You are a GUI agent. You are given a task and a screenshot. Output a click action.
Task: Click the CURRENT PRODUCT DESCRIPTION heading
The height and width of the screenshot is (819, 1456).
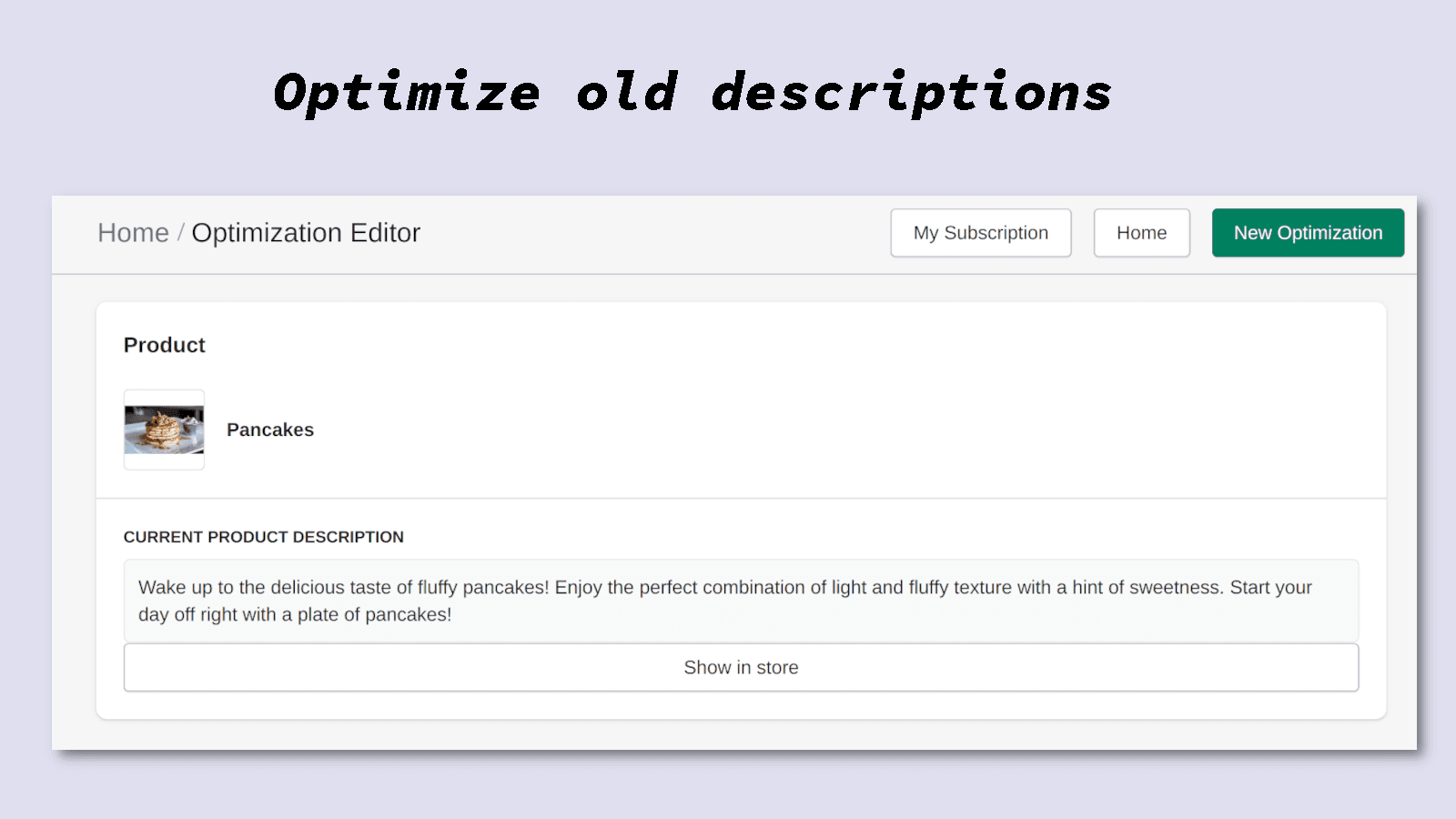click(x=264, y=537)
